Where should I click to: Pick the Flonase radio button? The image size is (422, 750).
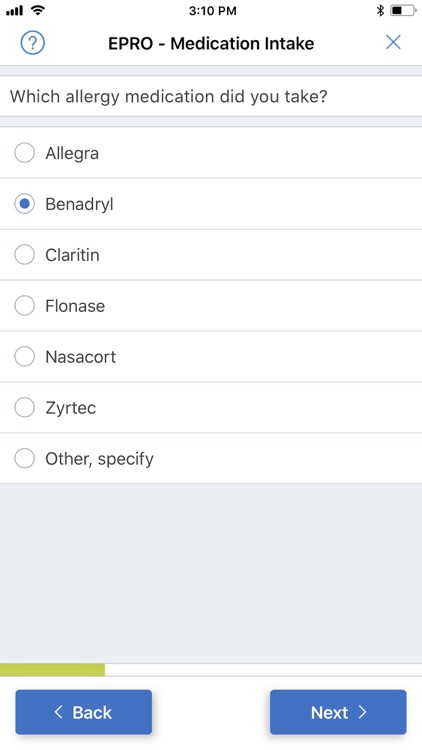point(24,305)
